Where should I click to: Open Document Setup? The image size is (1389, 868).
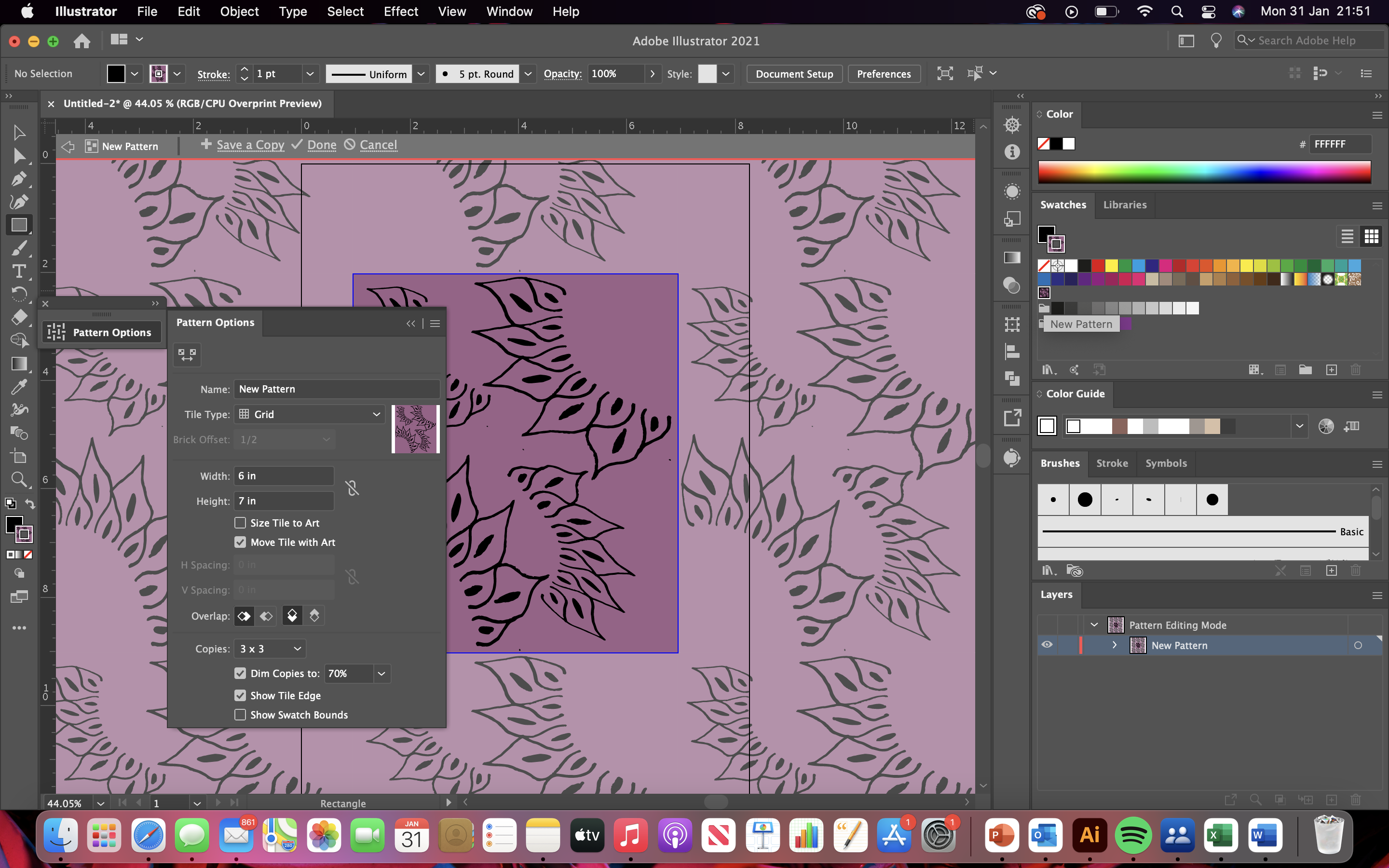794,73
